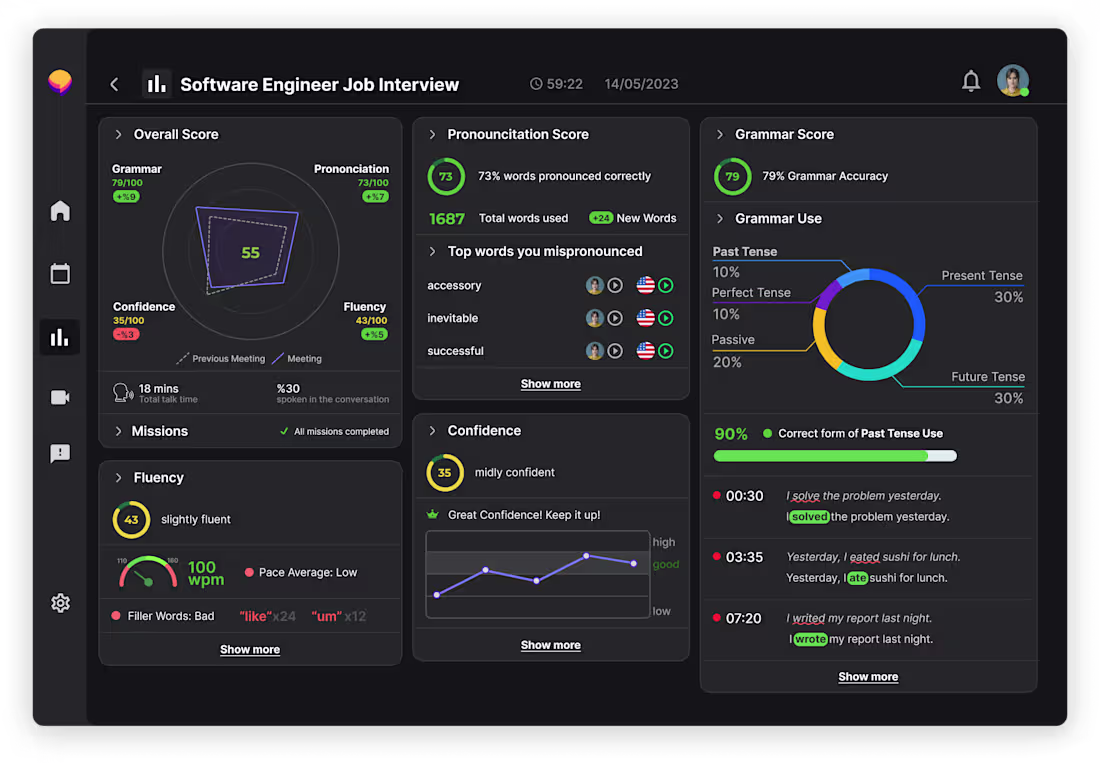Click Show more in the Fluency panel

(x=250, y=649)
